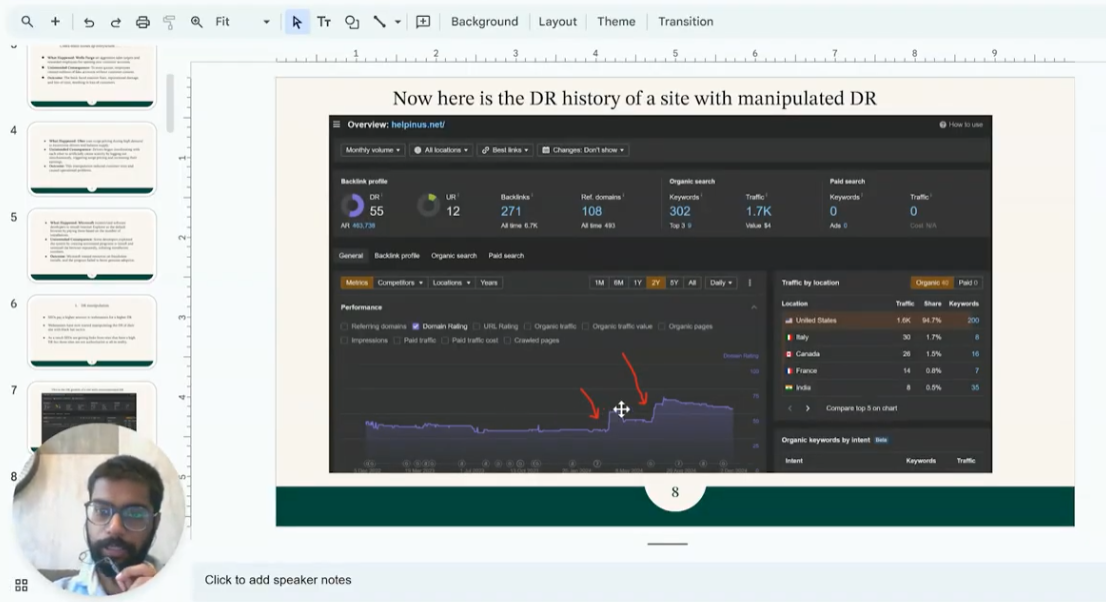The height and width of the screenshot is (602, 1106).
Task: Open the Background options
Action: pos(484,21)
